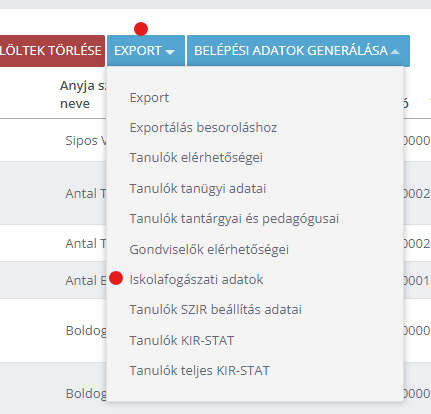Select Tanulók tantárgyai és pedagógusai

coord(234,219)
